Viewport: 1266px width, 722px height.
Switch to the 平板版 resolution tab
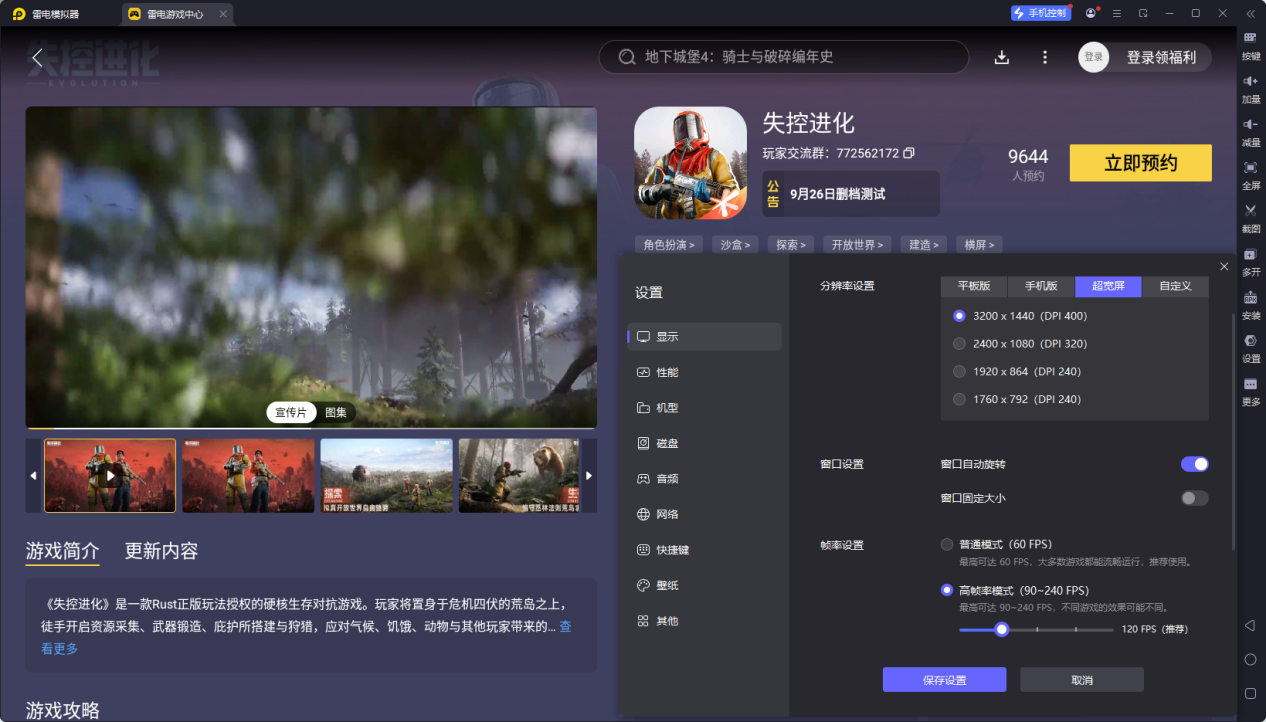click(973, 286)
